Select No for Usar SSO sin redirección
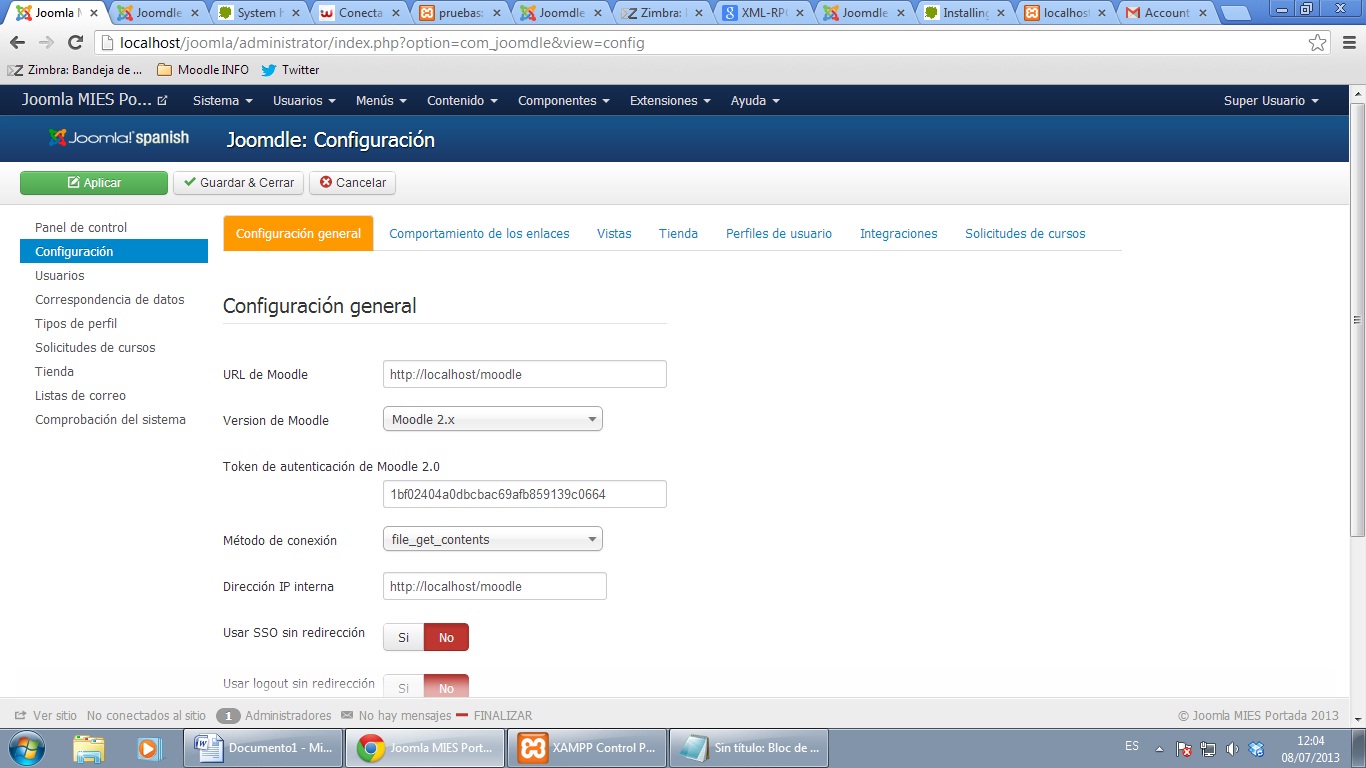Image resolution: width=1366 pixels, height=768 pixels. [x=446, y=637]
